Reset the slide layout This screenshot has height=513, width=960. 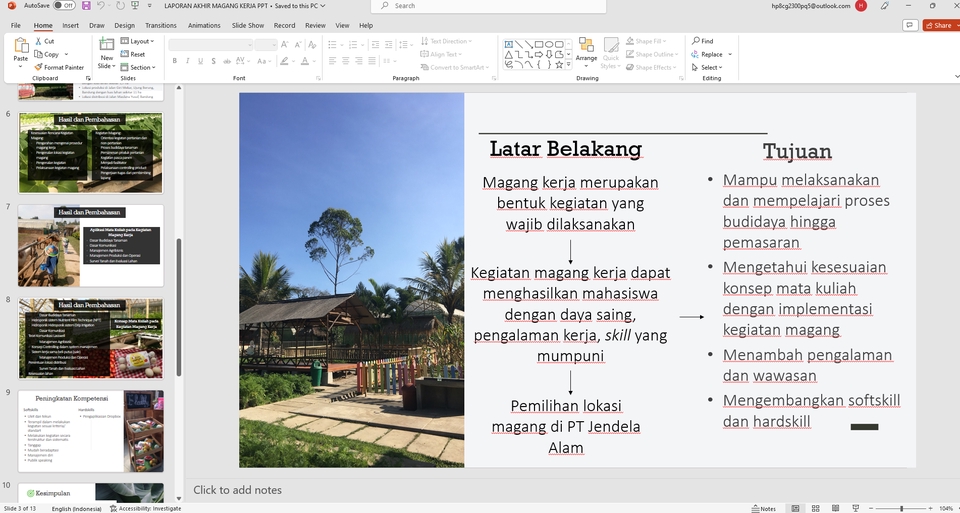[133, 54]
